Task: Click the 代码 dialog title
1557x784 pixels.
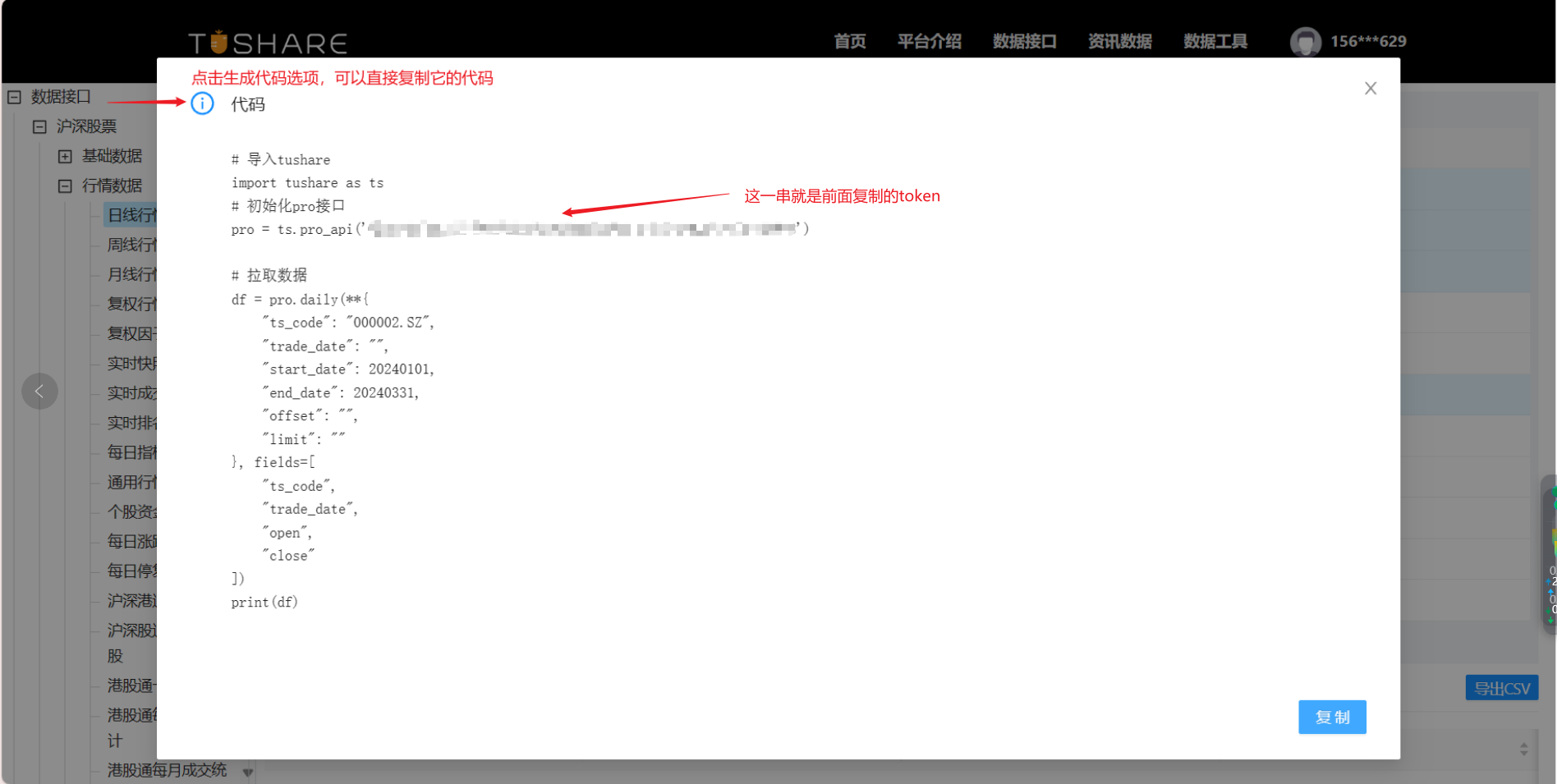Action: (x=247, y=104)
